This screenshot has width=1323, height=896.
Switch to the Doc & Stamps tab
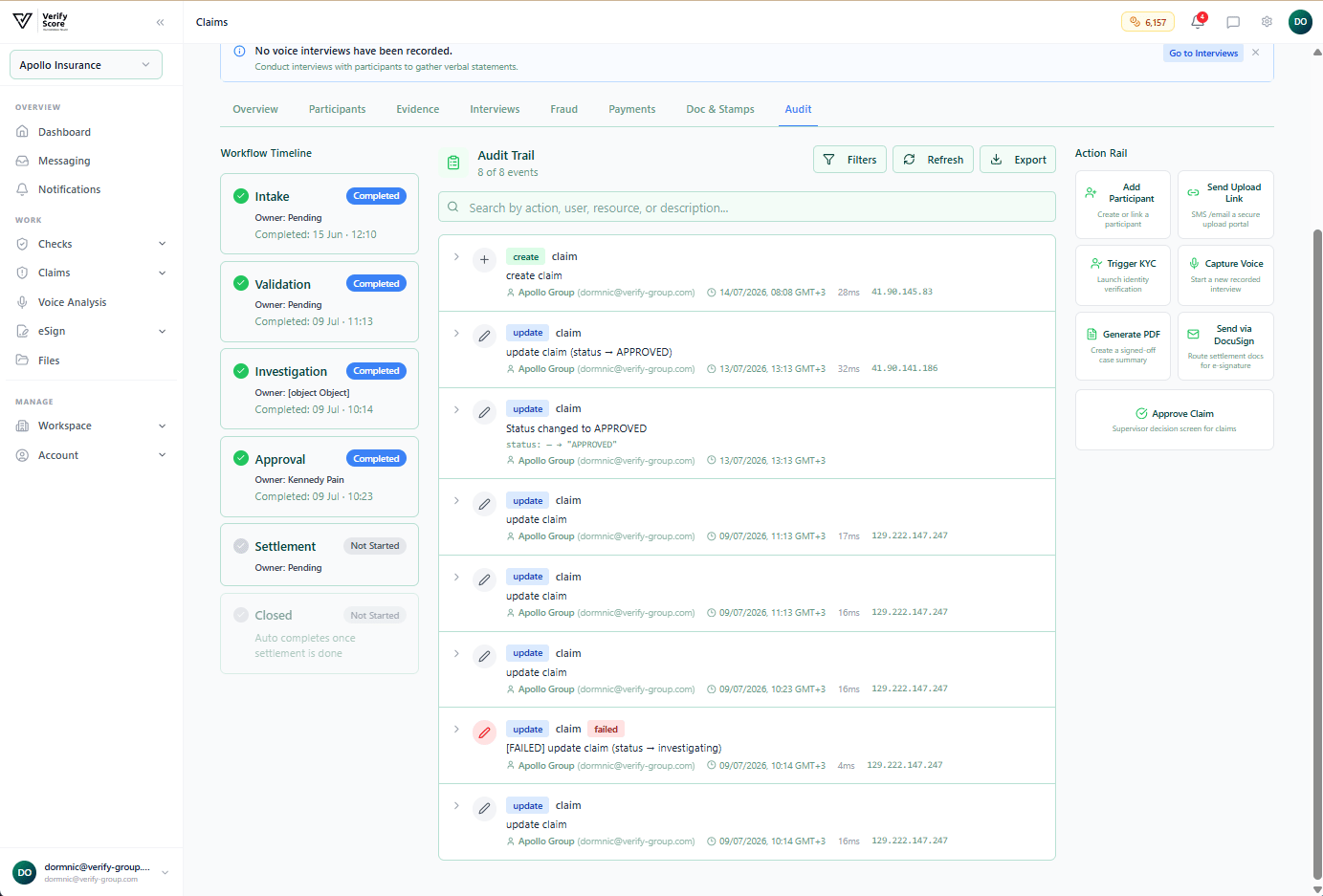pyautogui.click(x=720, y=109)
